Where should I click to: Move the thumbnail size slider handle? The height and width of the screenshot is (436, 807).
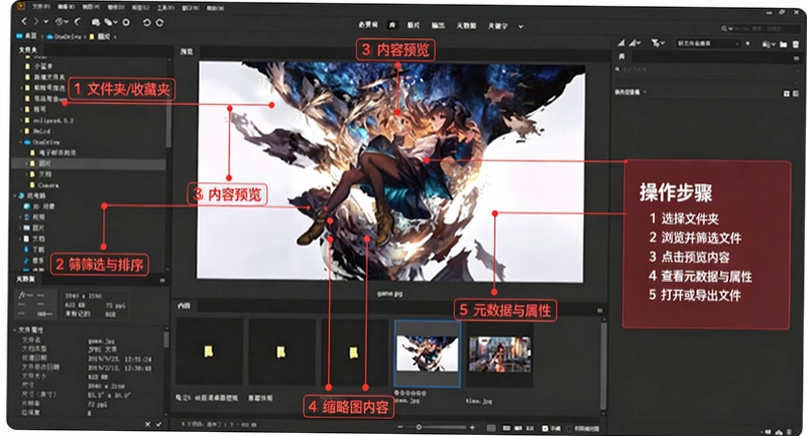(419, 427)
